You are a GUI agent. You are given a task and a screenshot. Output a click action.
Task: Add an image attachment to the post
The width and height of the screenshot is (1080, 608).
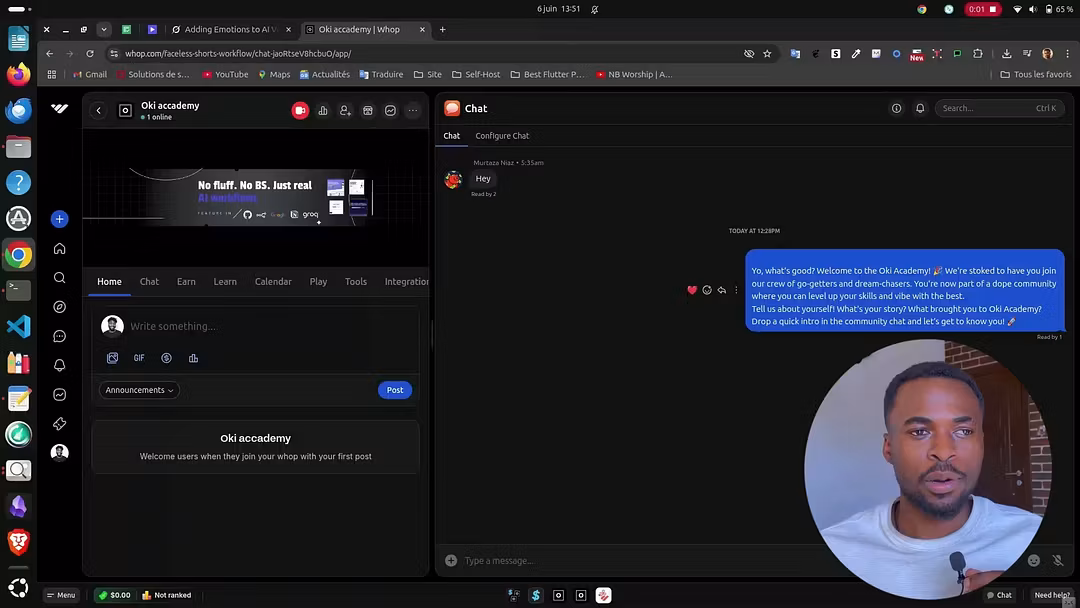(112, 358)
